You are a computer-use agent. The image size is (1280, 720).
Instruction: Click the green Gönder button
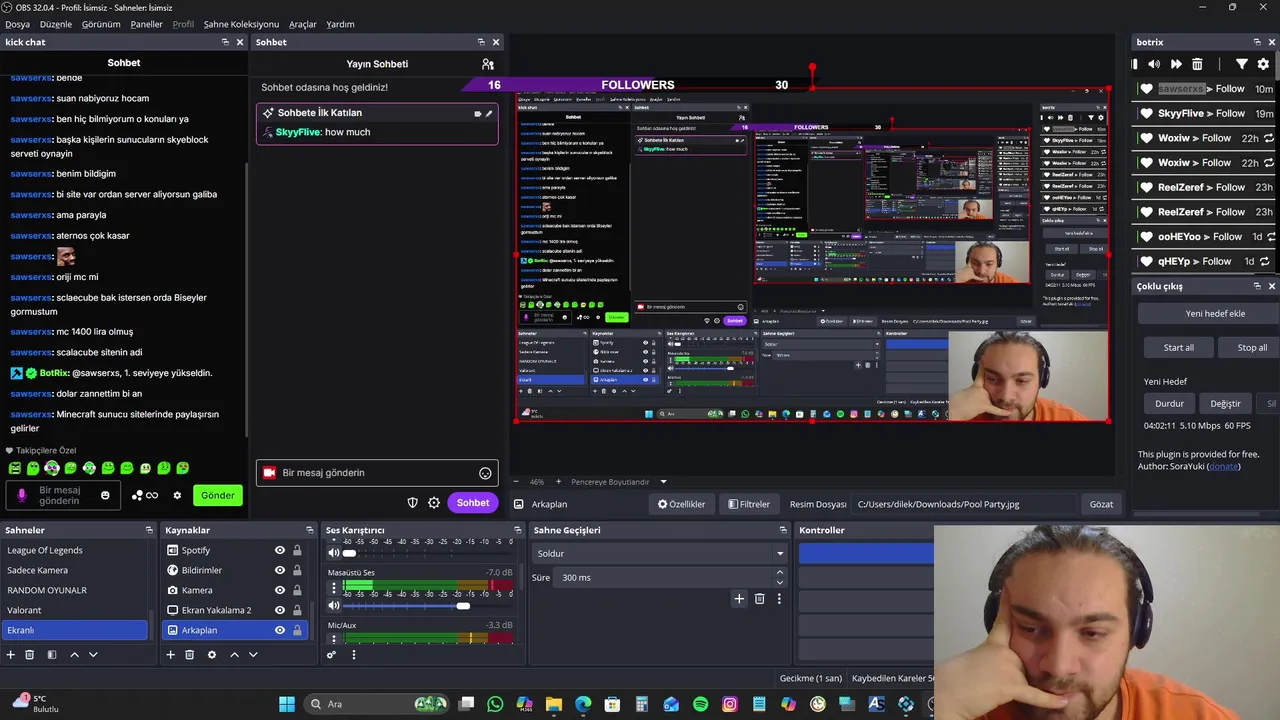[x=218, y=495]
